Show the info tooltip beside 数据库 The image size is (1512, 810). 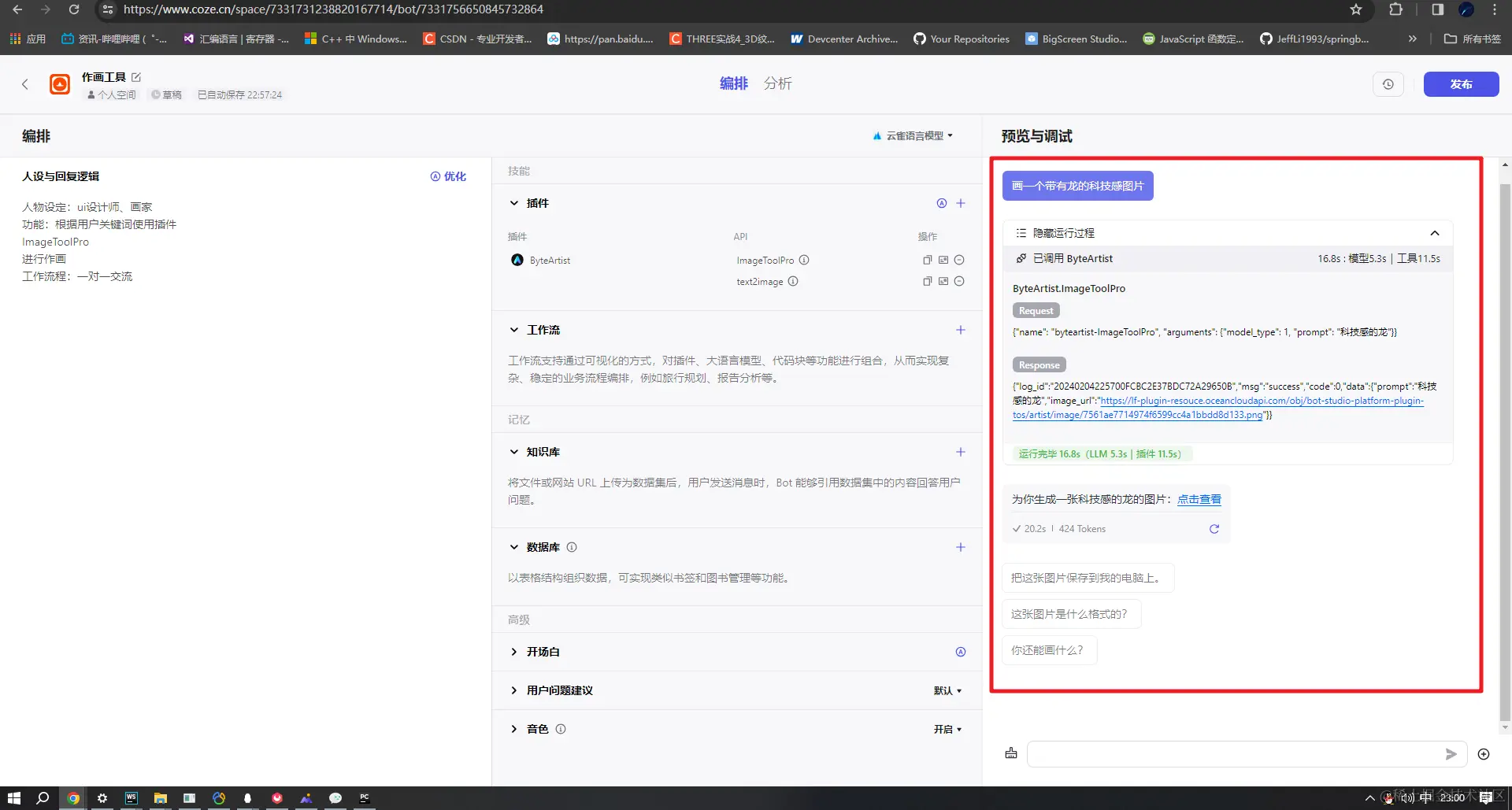click(572, 547)
